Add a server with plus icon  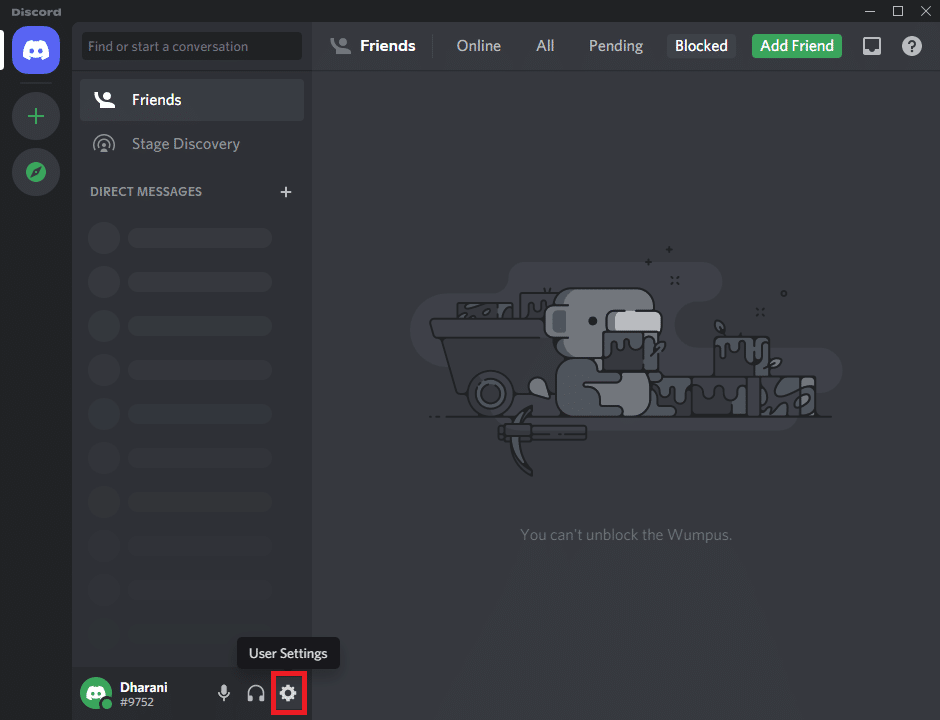36,116
